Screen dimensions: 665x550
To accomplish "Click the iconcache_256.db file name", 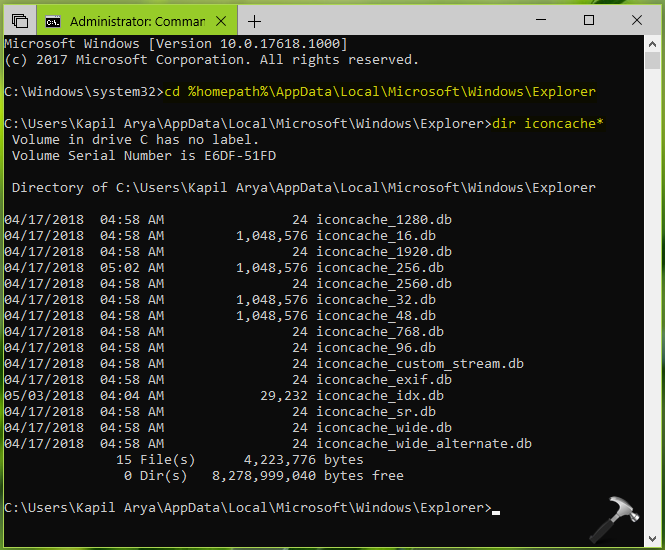I will (380, 268).
